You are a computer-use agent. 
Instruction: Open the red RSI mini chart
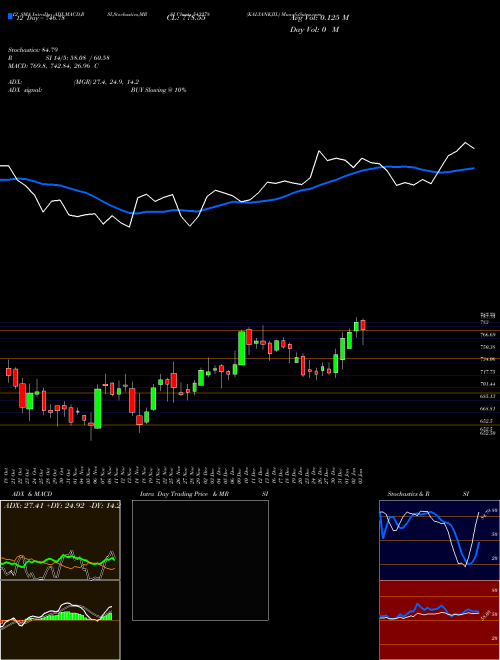pyautogui.click(x=439, y=620)
